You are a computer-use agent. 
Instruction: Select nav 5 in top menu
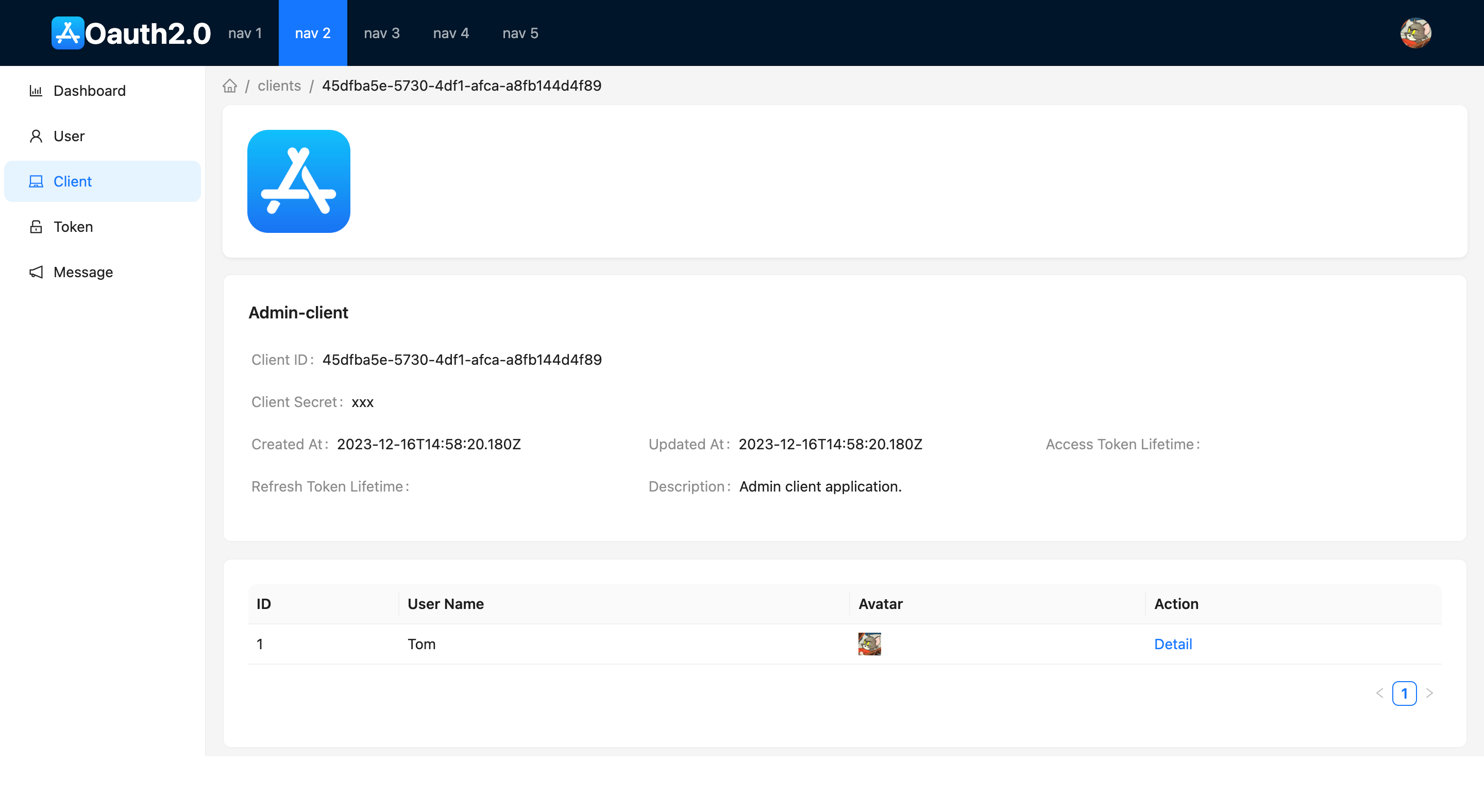pyautogui.click(x=519, y=33)
